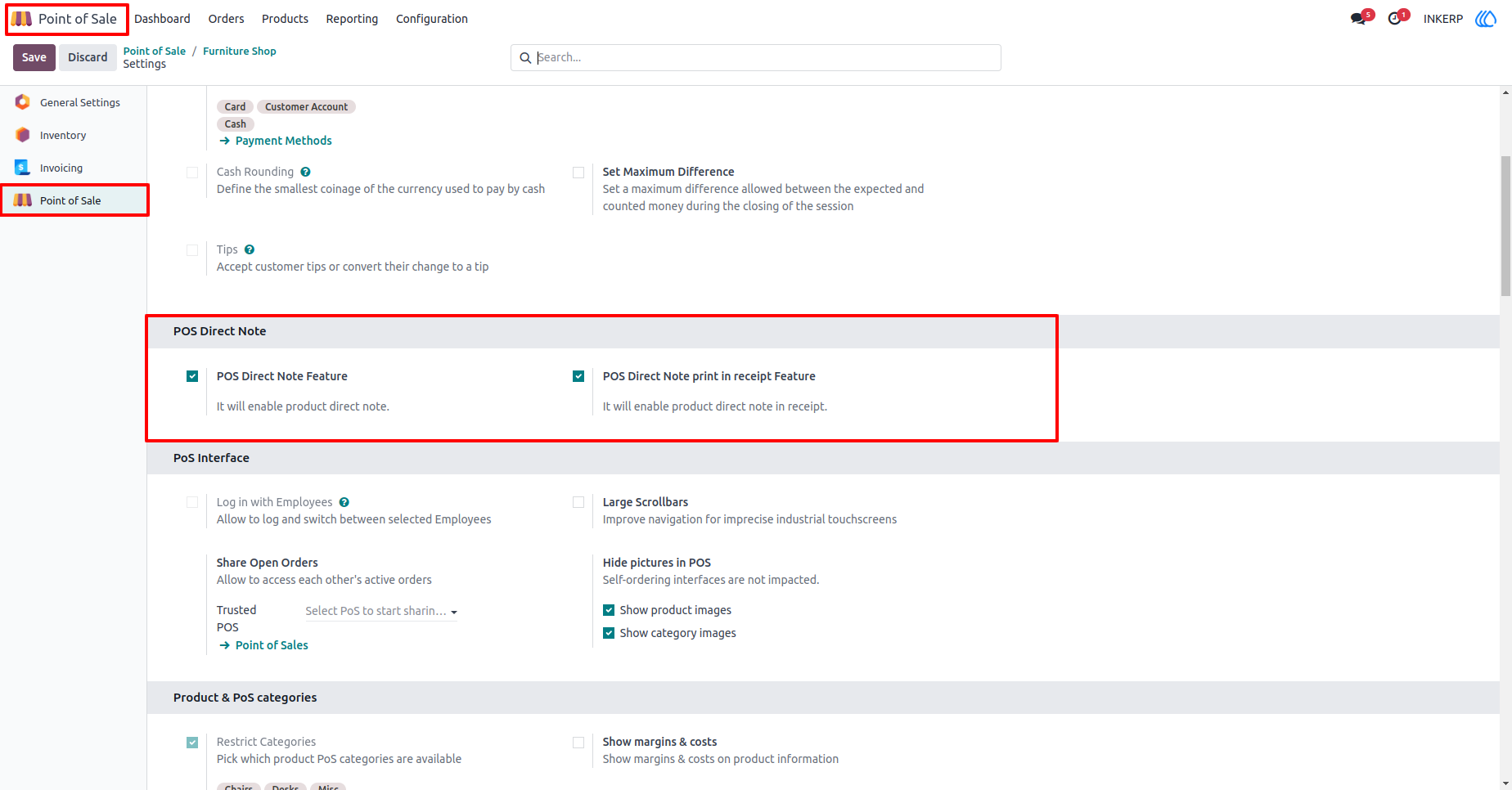Open the activities clock icon

point(1395,19)
